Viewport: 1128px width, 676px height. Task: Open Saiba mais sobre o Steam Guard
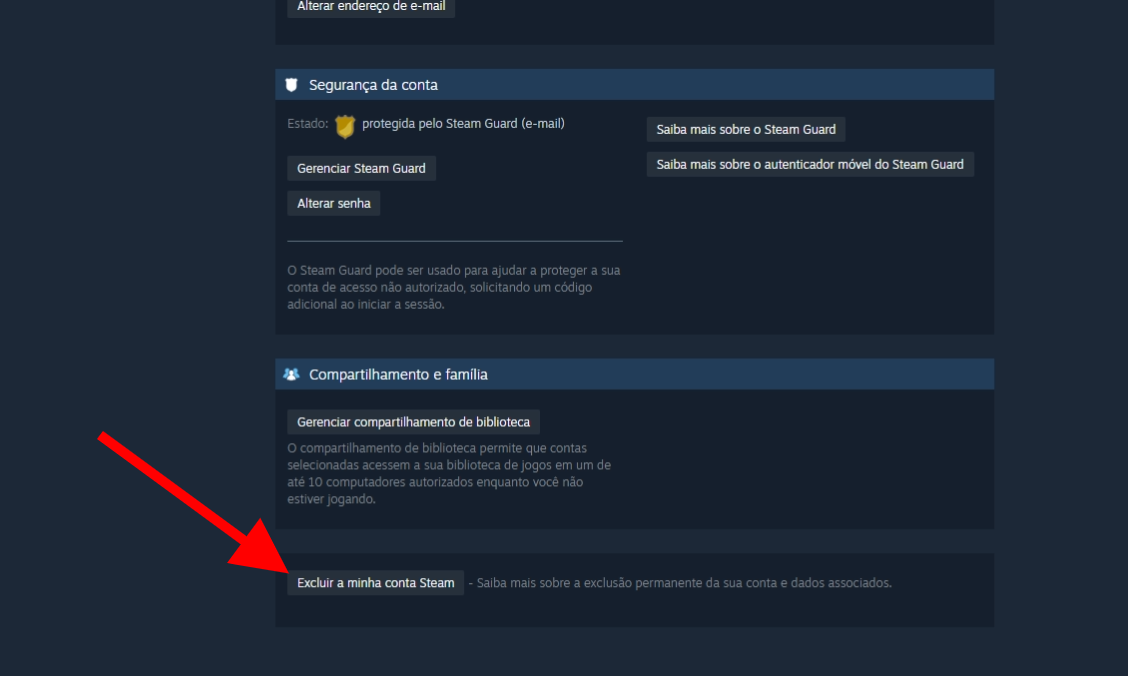point(746,129)
